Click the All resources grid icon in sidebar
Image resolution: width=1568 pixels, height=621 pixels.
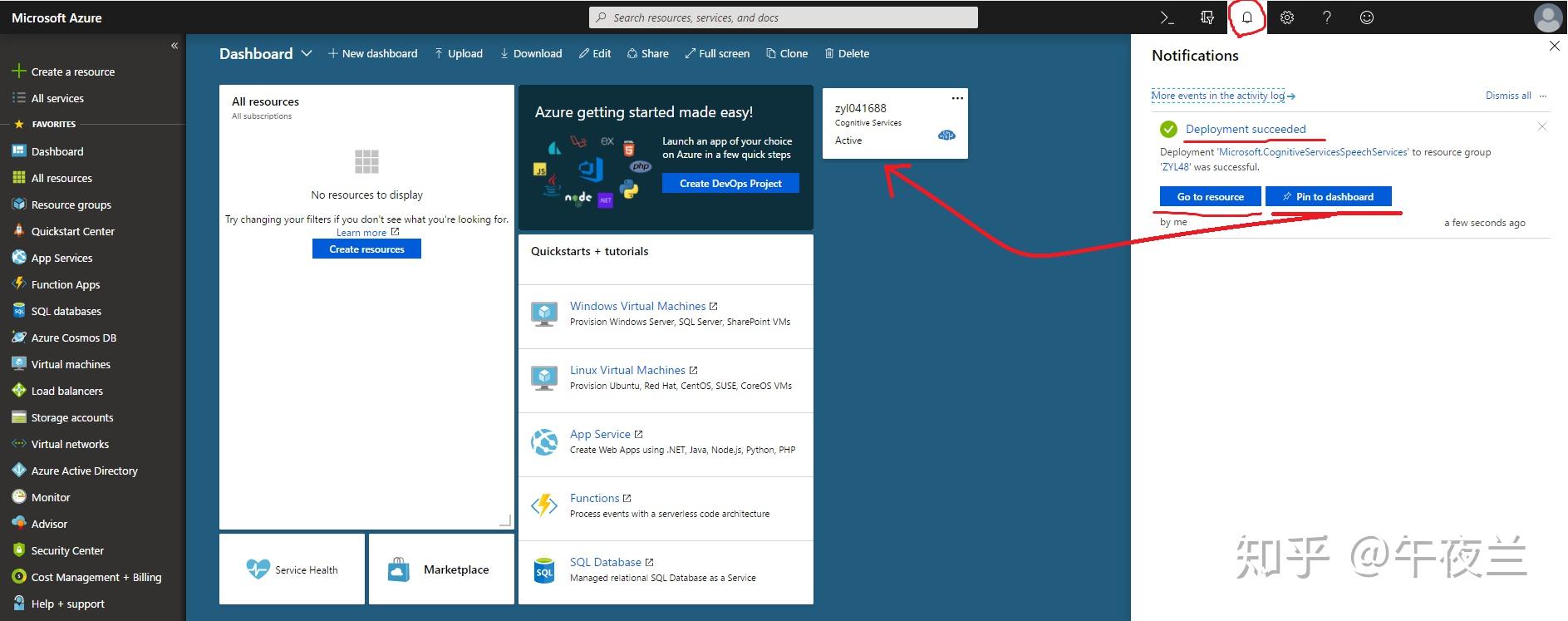pos(19,178)
